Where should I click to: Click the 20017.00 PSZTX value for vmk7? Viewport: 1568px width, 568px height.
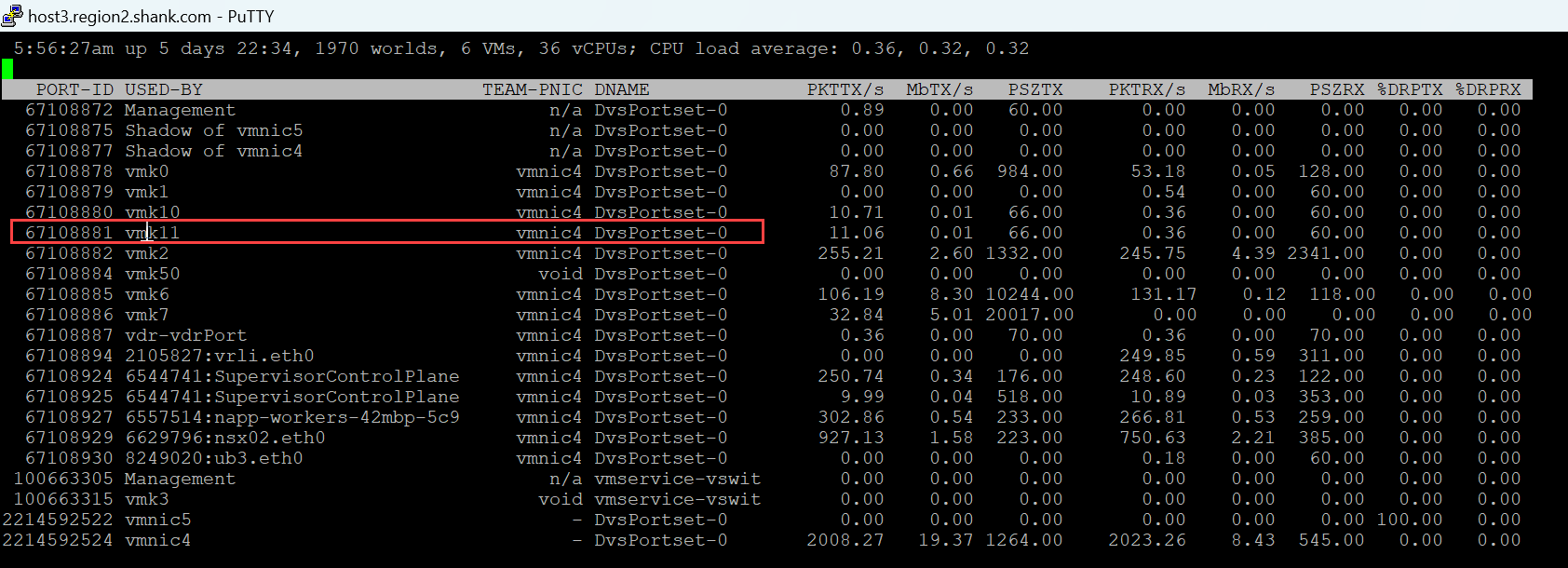click(1030, 315)
